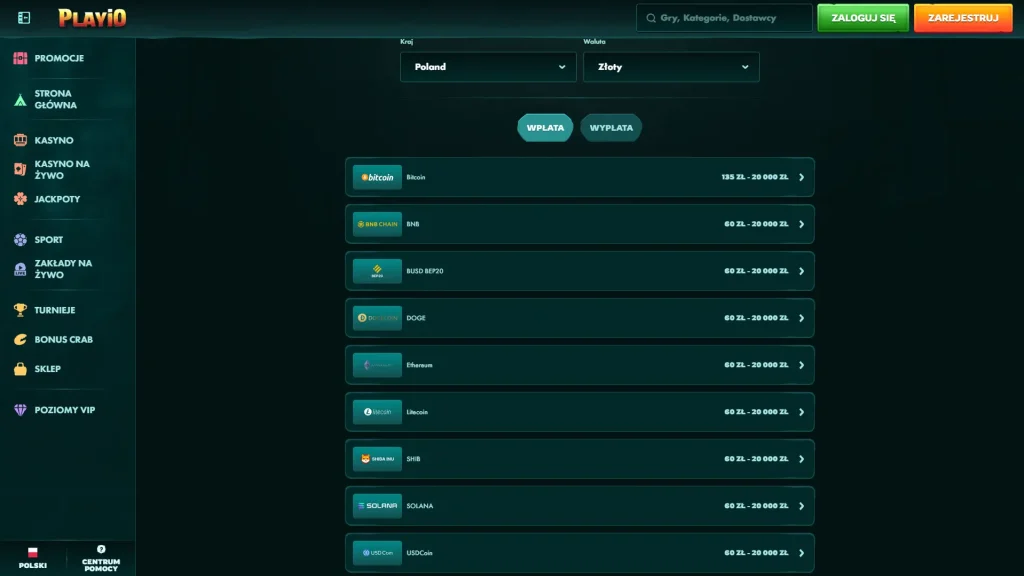The image size is (1024, 576).
Task: Click the Bitcoin logo badge
Action: (x=377, y=177)
